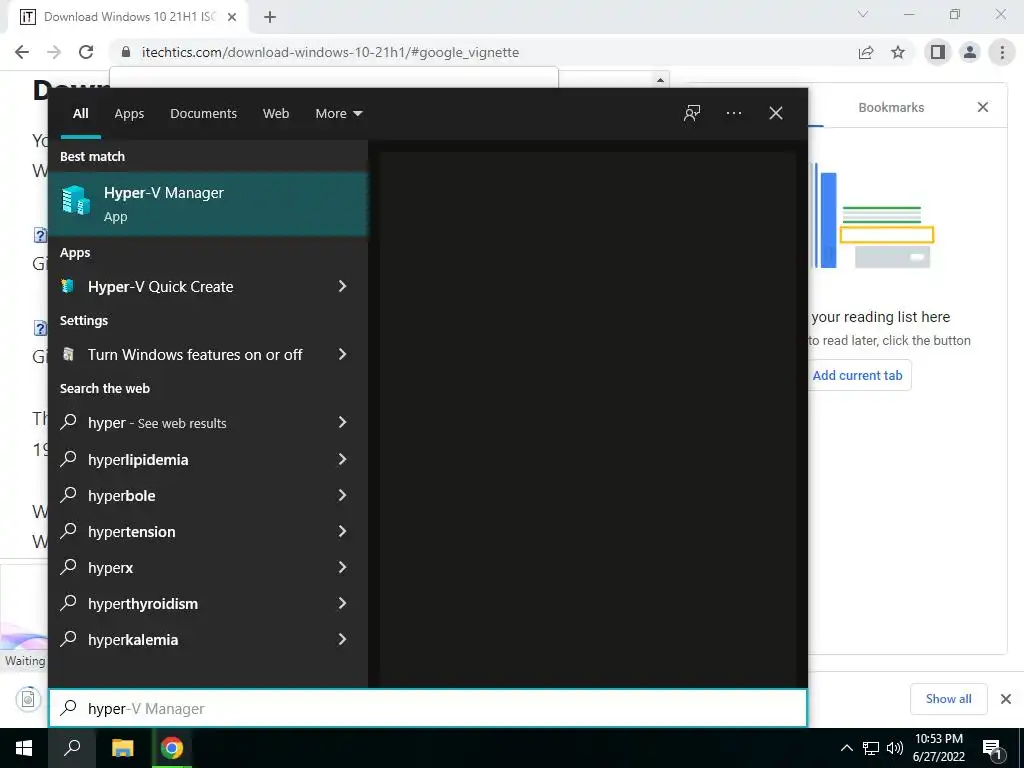This screenshot has height=768, width=1024.
Task: Switch to Chrome on the taskbar
Action: [172, 748]
